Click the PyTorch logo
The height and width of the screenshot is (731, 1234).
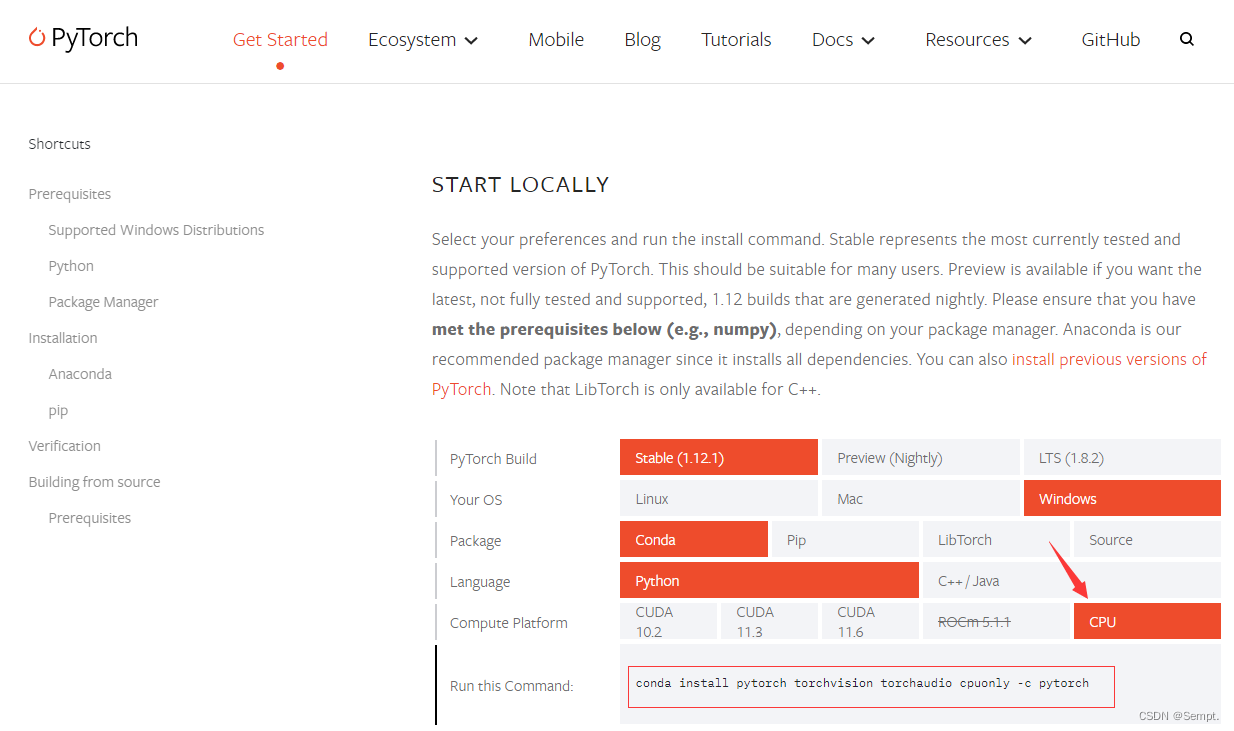coord(83,39)
